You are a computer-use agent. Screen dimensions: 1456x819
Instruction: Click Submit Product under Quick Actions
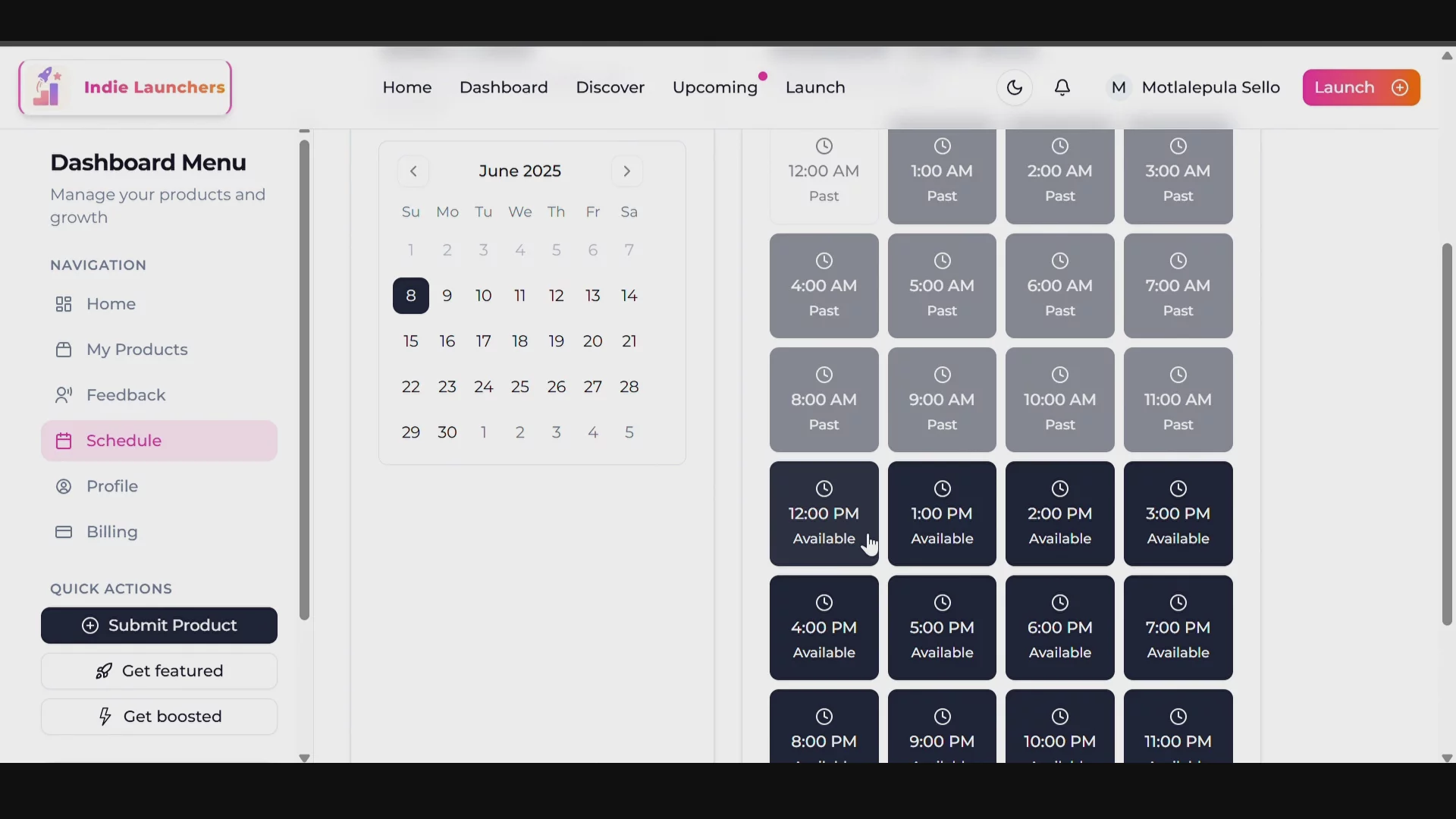coord(158,625)
